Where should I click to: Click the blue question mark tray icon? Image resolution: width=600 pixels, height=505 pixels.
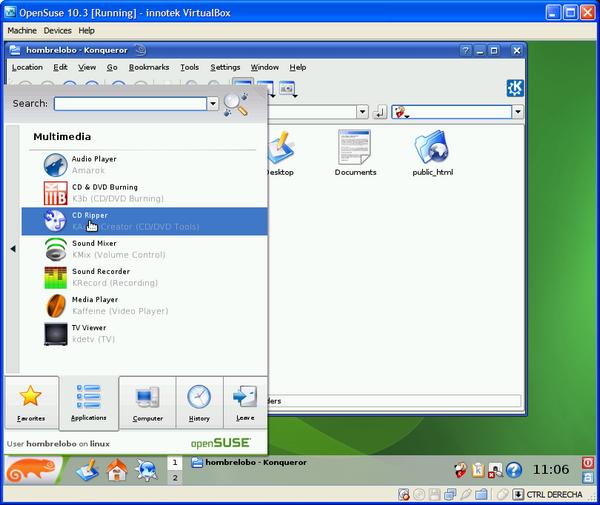(514, 470)
